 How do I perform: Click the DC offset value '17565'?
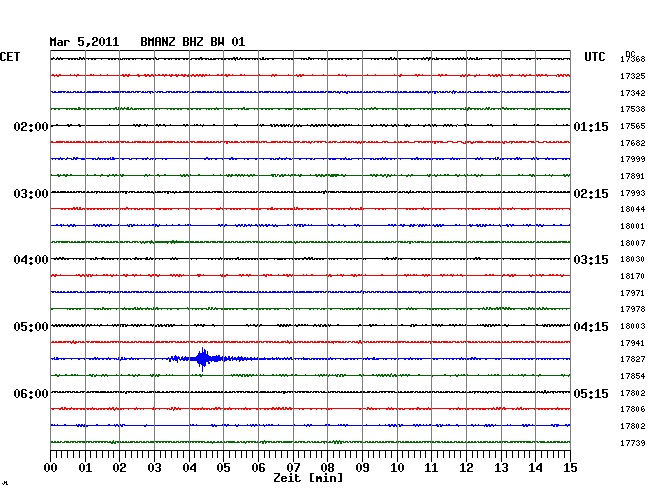coord(633,126)
